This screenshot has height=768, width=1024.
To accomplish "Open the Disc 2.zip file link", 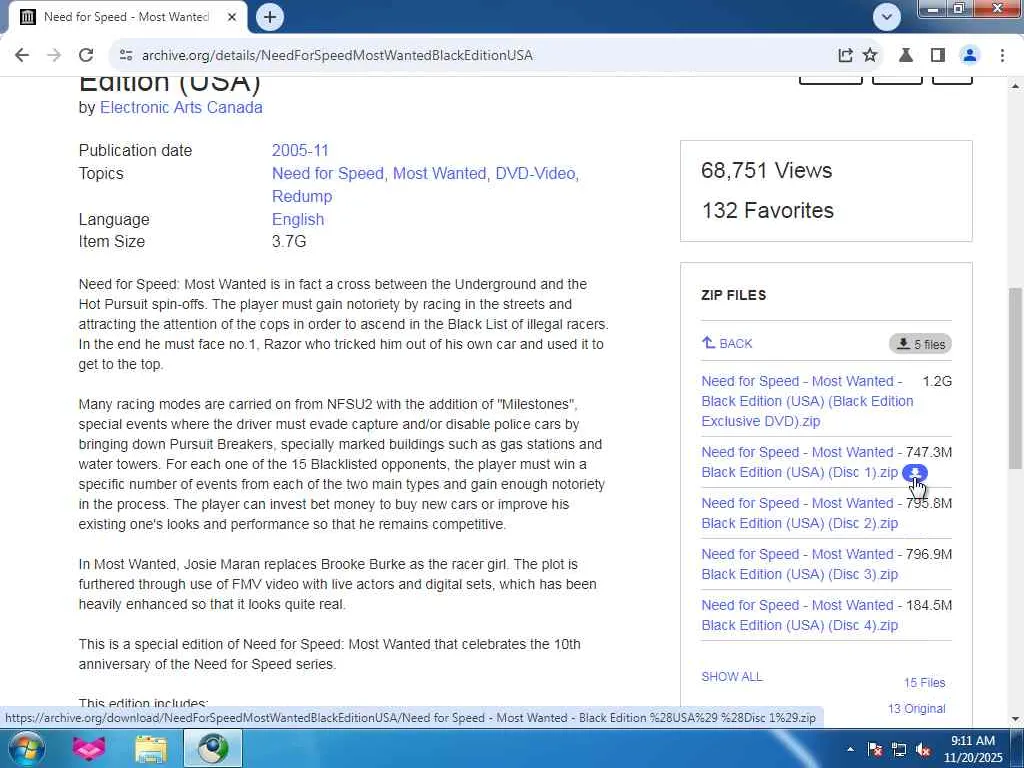I will pyautogui.click(x=800, y=513).
